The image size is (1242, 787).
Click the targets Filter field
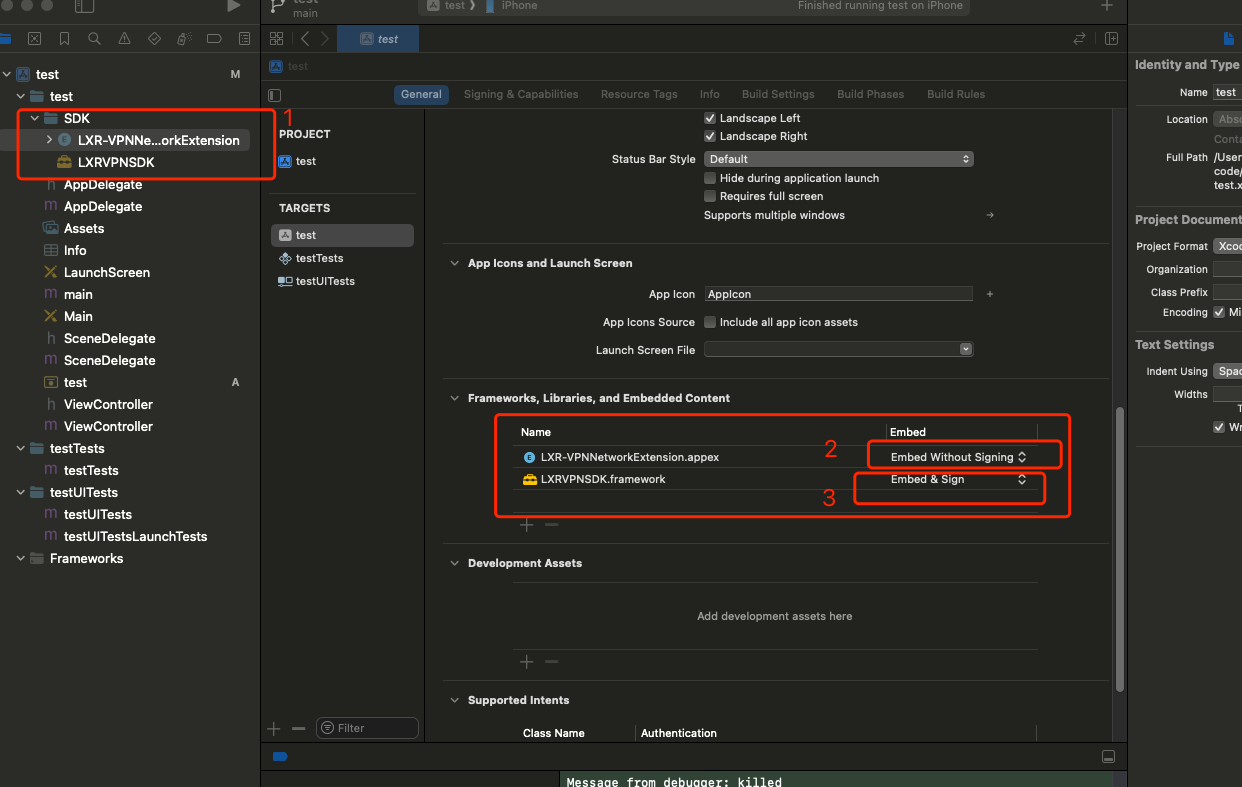tap(367, 728)
